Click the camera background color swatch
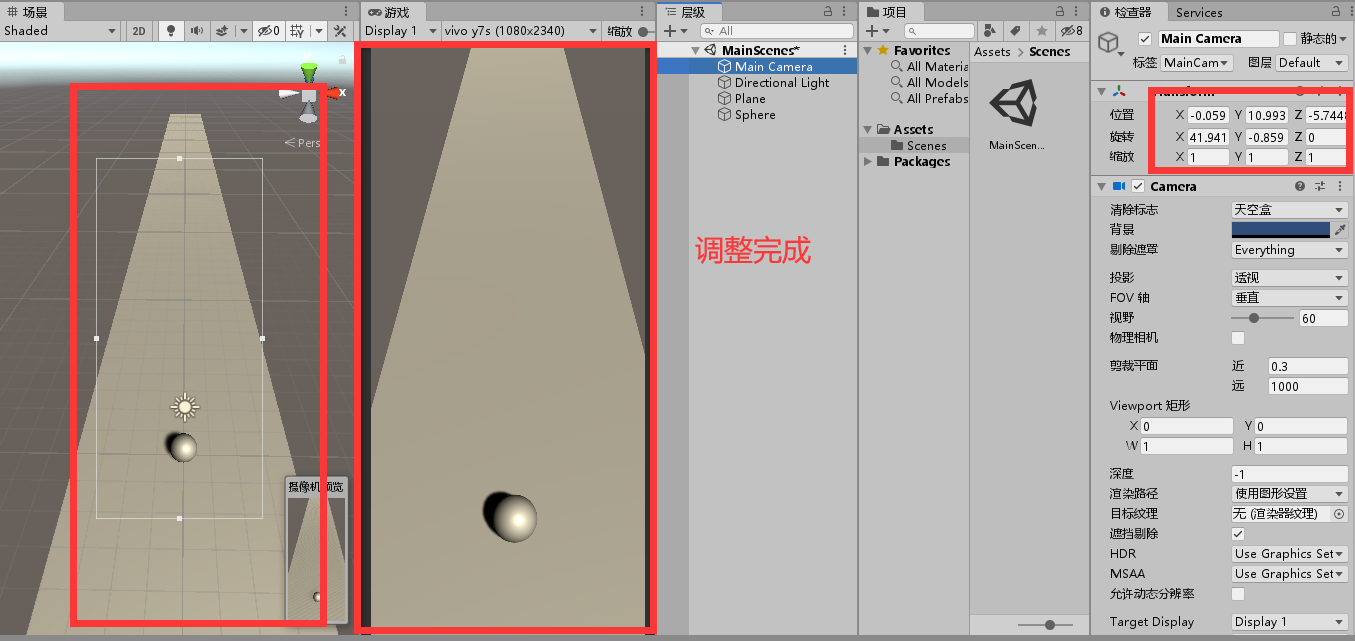 pos(1281,230)
